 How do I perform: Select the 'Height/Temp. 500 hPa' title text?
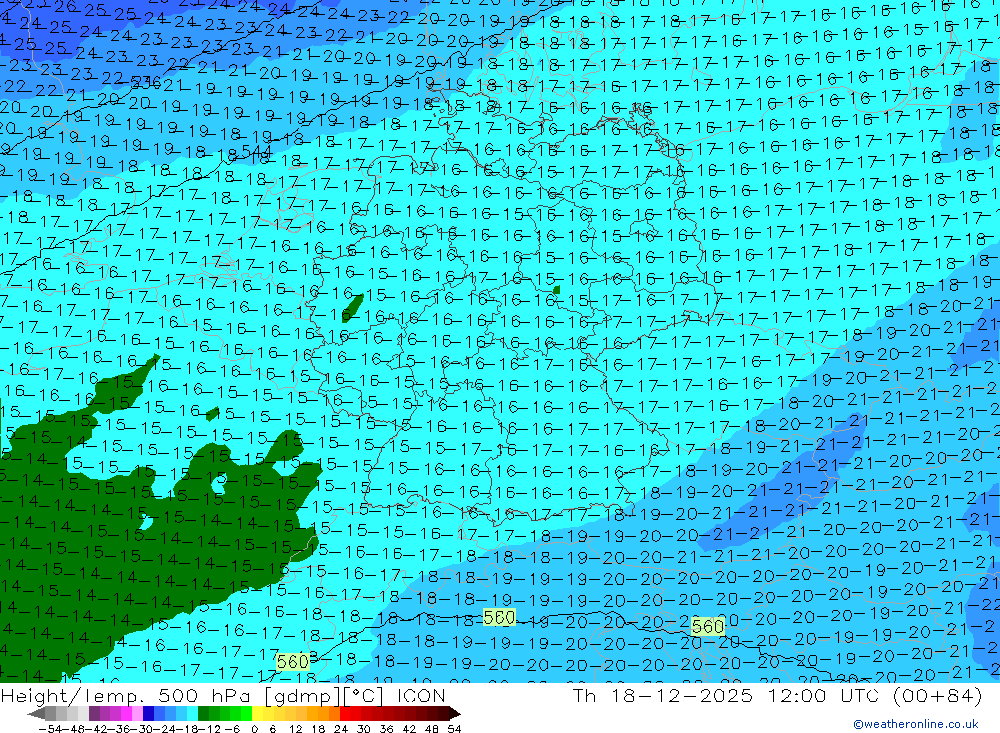(x=124, y=695)
